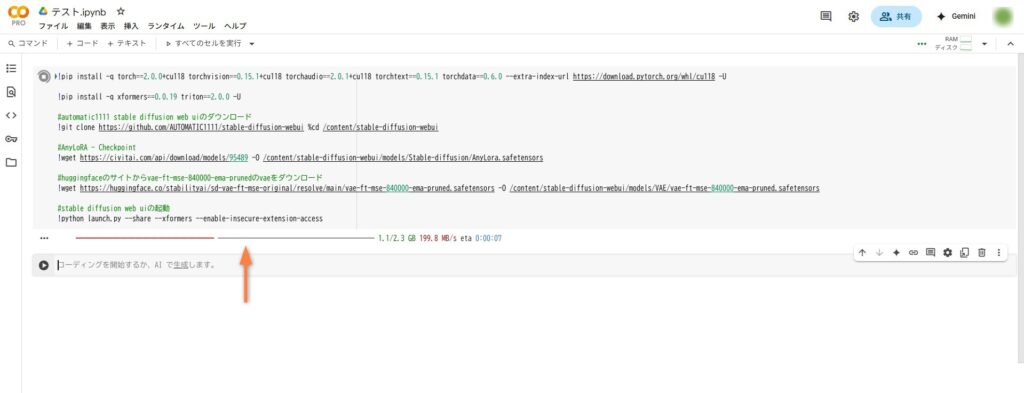
Task: Open the 挿入 menu
Action: coord(131,26)
